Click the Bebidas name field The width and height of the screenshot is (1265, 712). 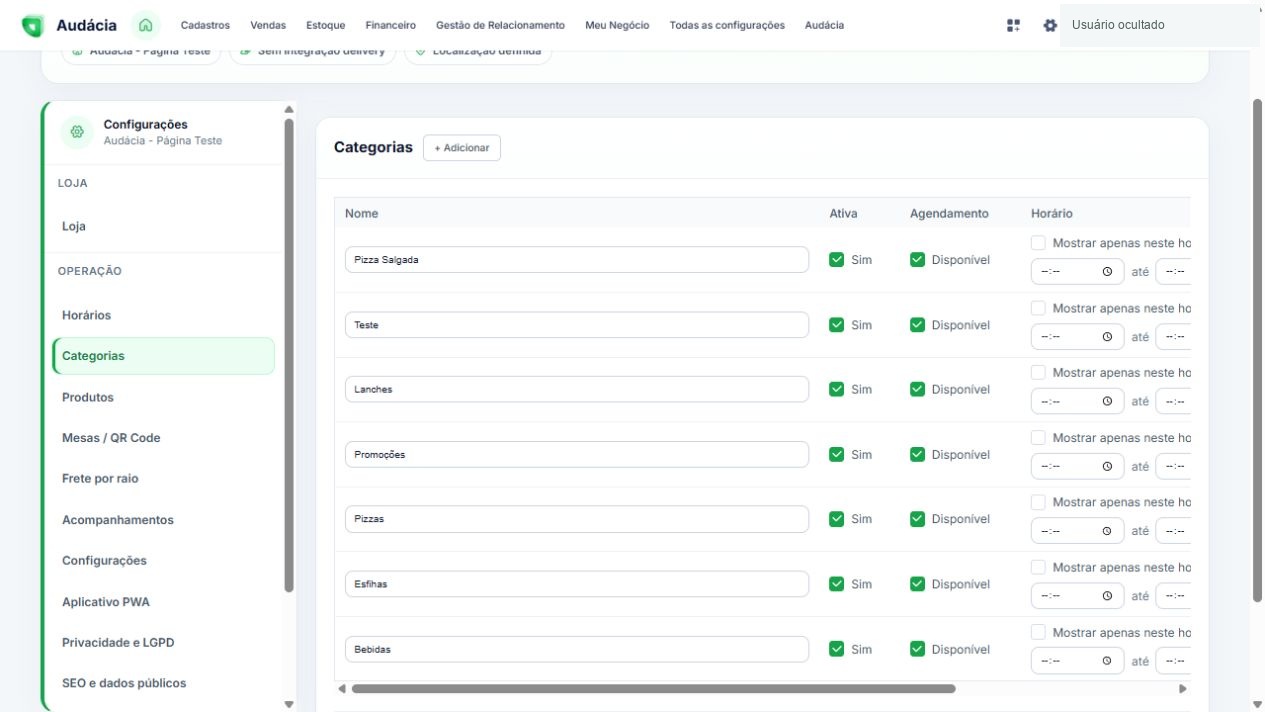[577, 649]
